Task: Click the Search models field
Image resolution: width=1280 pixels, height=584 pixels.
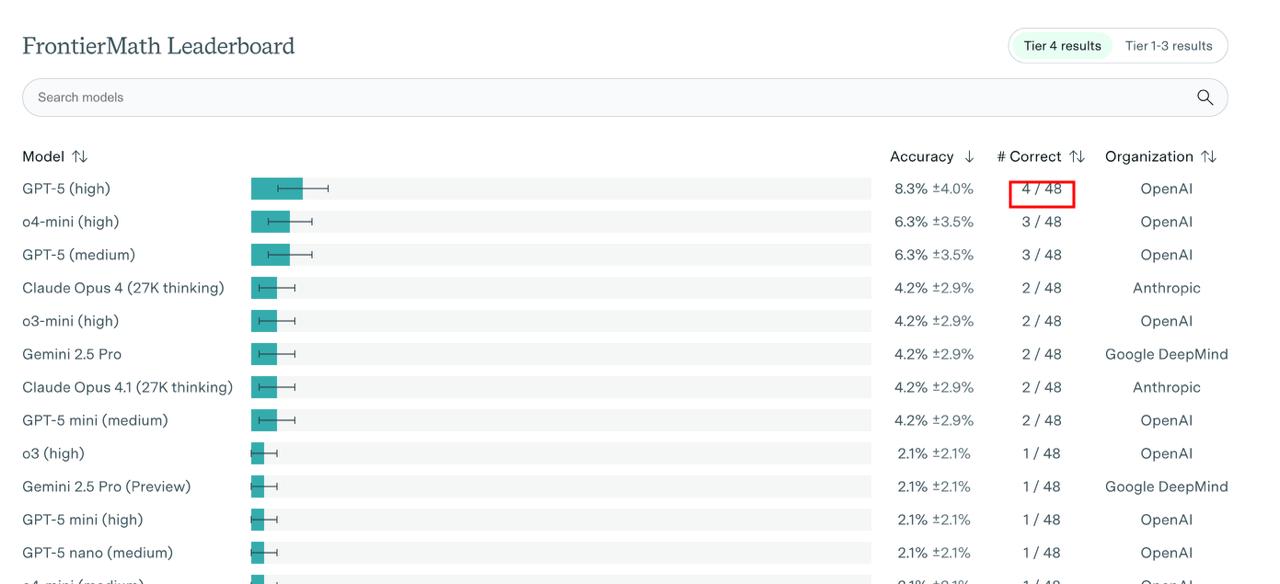Action: pos(600,97)
